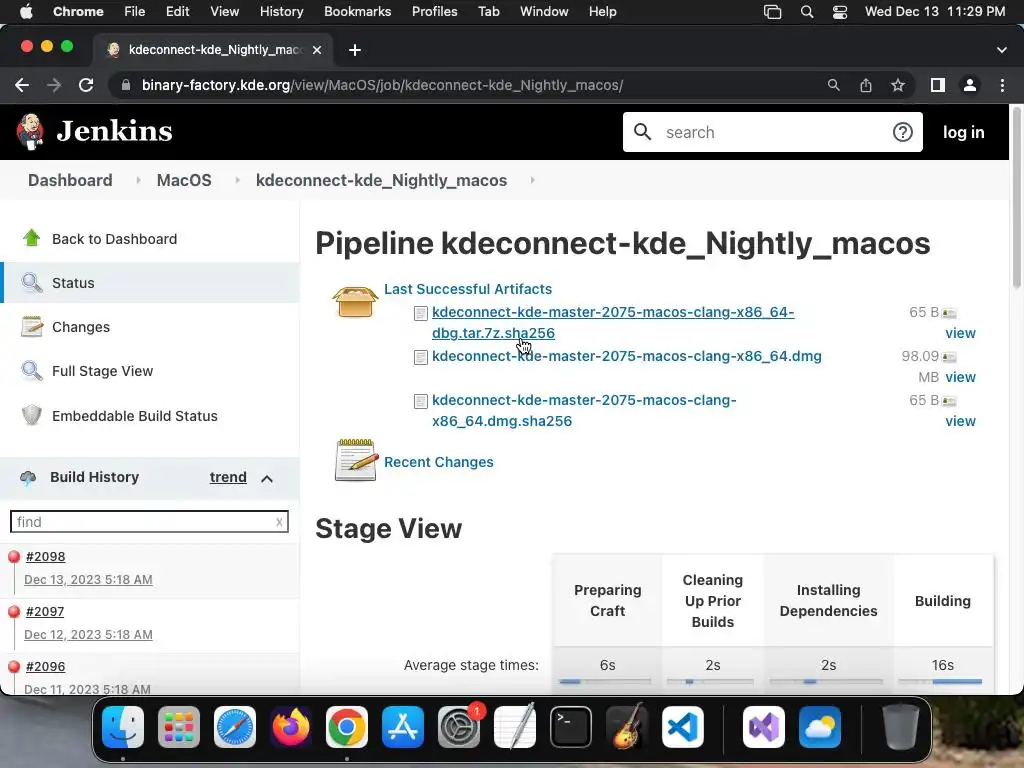Click the red failed-status ball for build #2098

pos(14,556)
